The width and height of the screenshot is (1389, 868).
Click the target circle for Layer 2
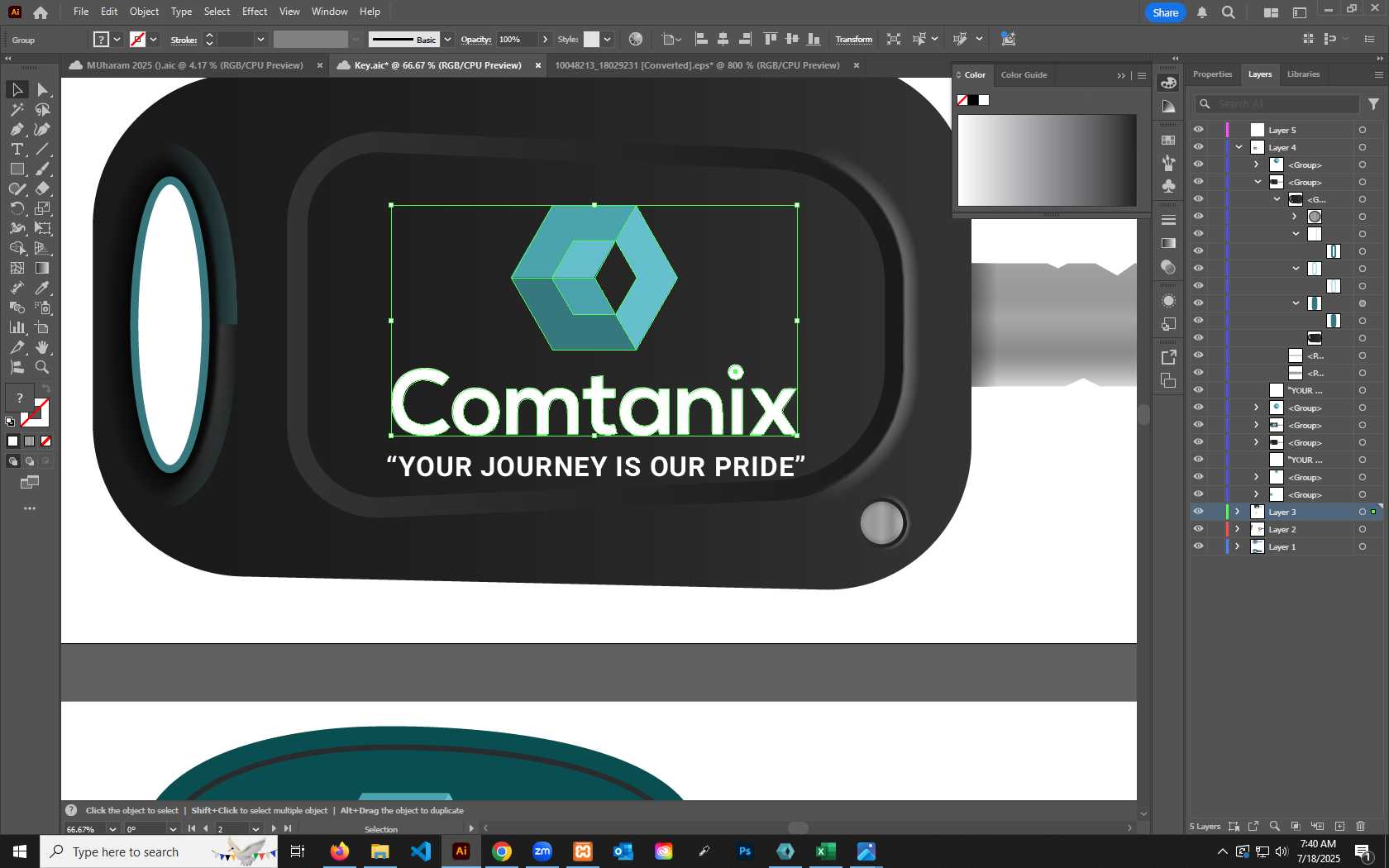pyautogui.click(x=1363, y=529)
